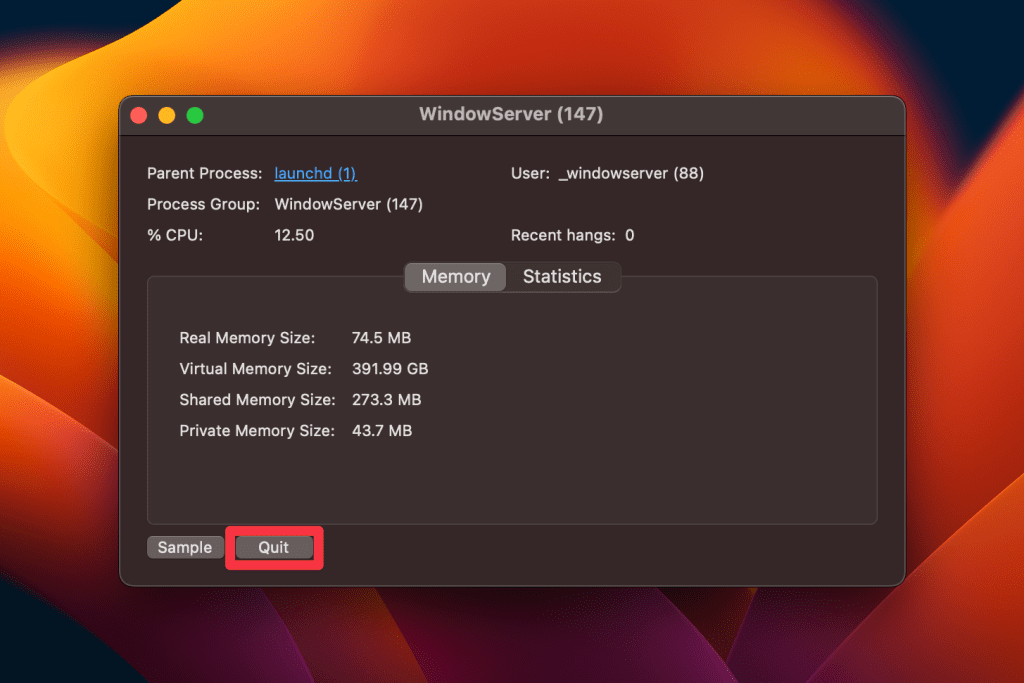Select the Real Memory Size value 74.5 MB

[x=381, y=338]
